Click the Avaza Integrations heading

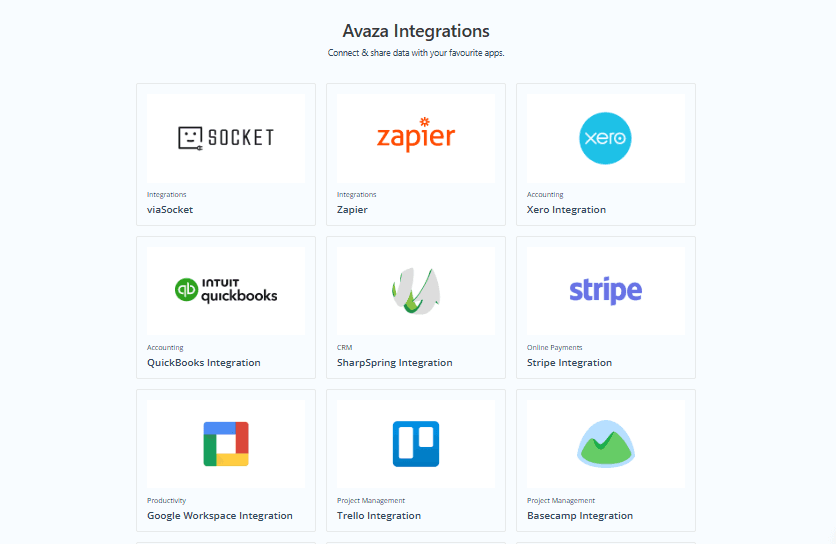pyautogui.click(x=416, y=31)
